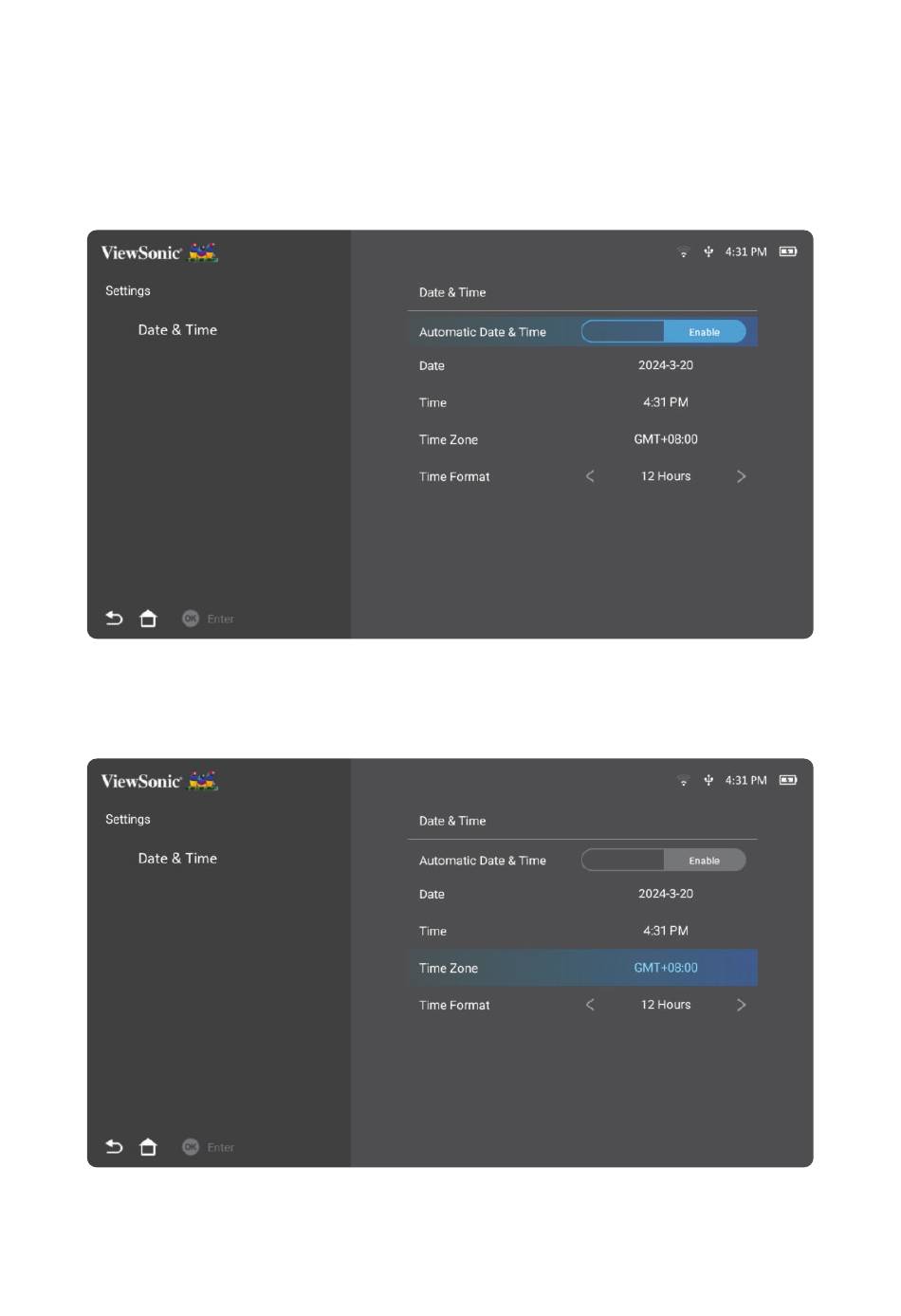Click the Date & Time panel heading in the lower screen
The width and height of the screenshot is (901, 1316).
pyautogui.click(x=452, y=822)
